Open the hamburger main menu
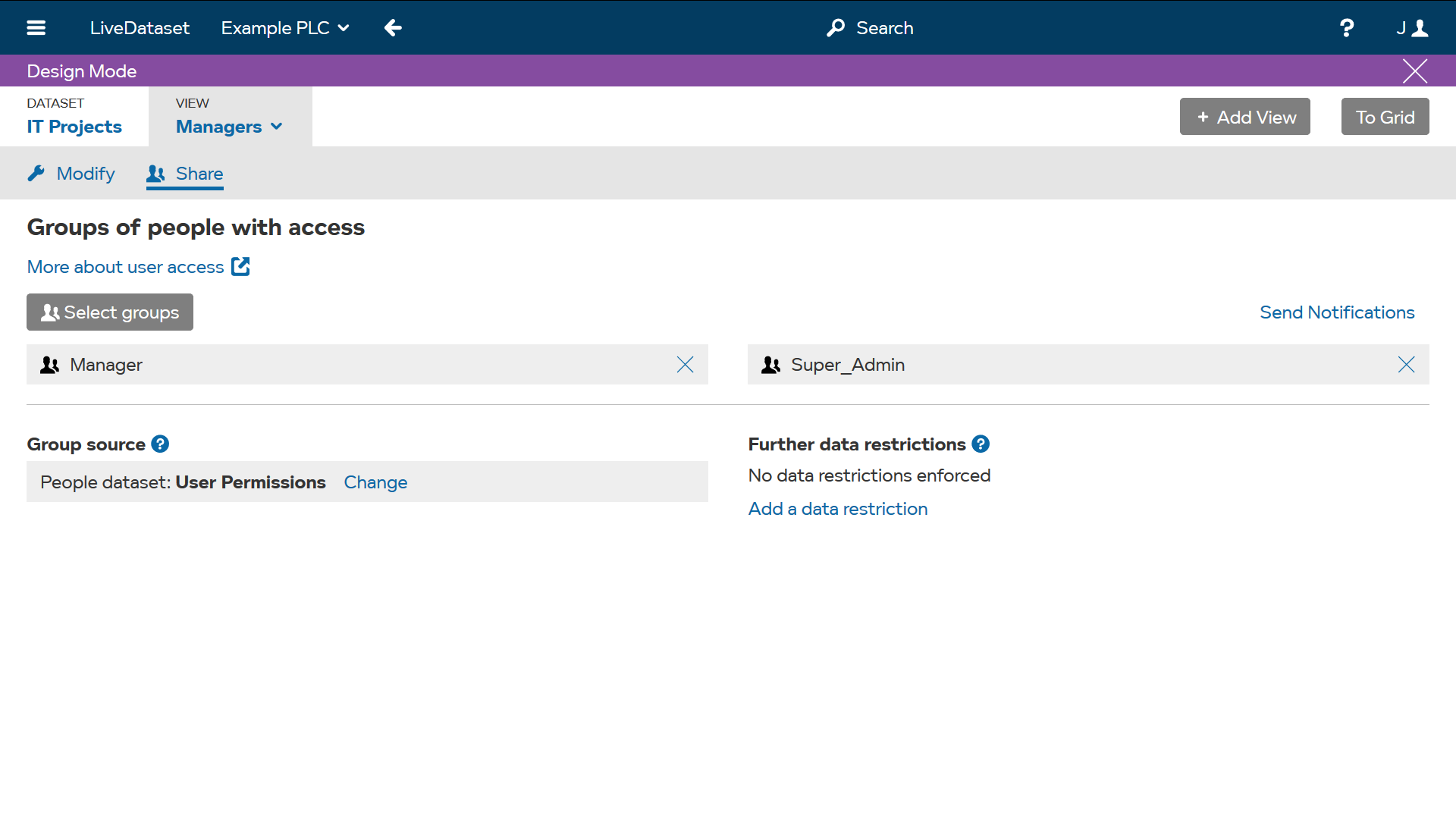Image resolution: width=1456 pixels, height=819 pixels. click(x=36, y=28)
